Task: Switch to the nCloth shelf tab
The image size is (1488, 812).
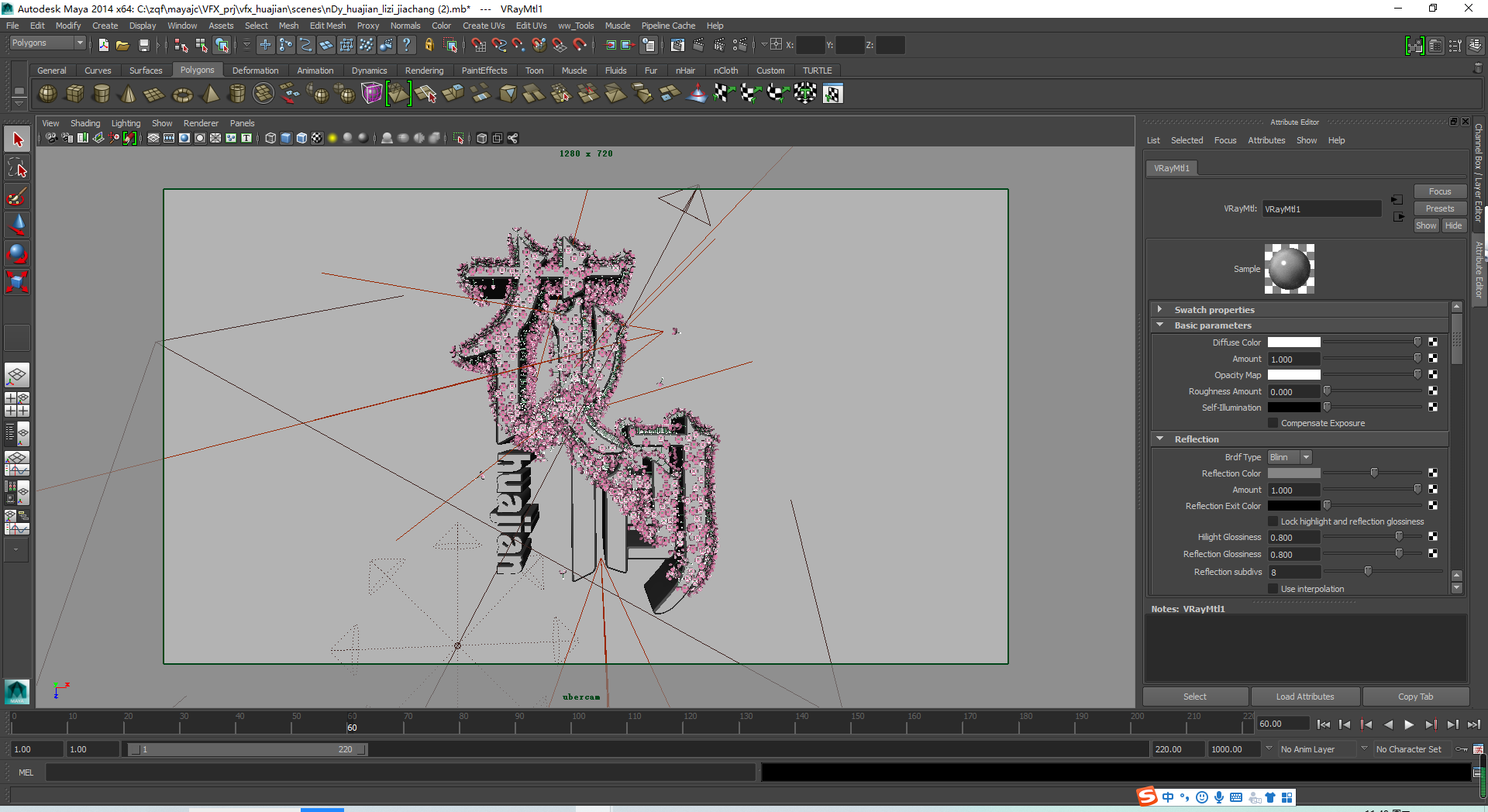Action: click(725, 71)
